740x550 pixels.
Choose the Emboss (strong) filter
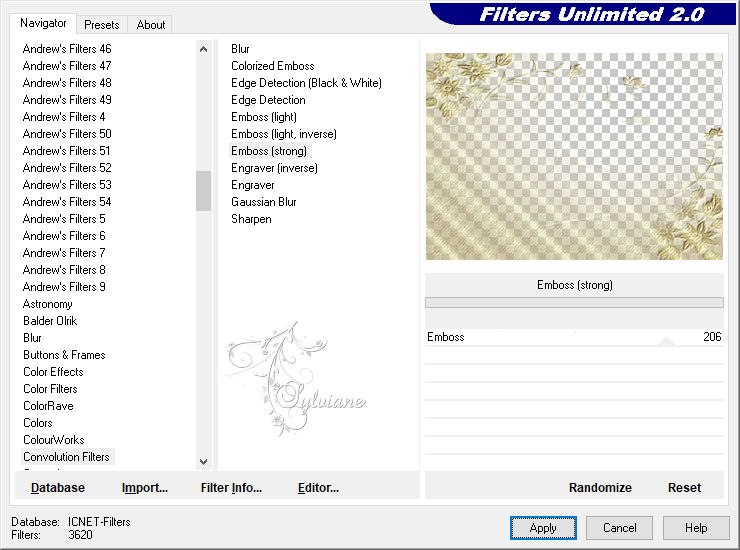point(269,151)
